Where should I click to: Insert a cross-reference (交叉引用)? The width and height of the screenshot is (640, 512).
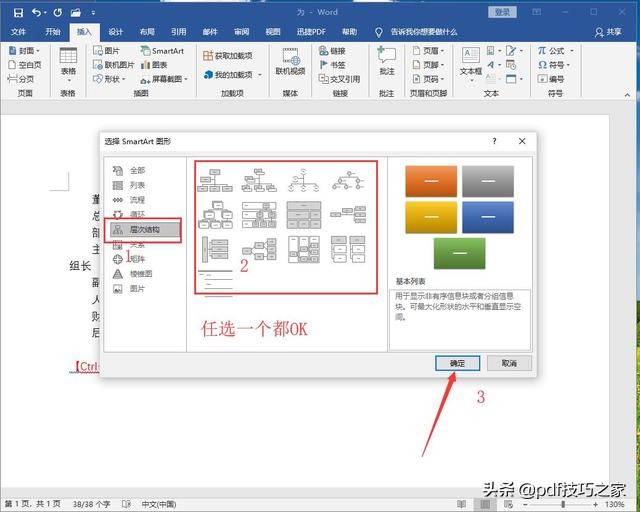[x=339, y=79]
